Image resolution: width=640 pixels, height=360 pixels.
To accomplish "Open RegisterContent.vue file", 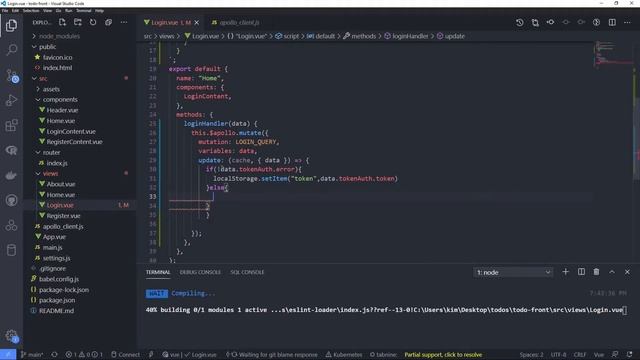I will (74, 142).
